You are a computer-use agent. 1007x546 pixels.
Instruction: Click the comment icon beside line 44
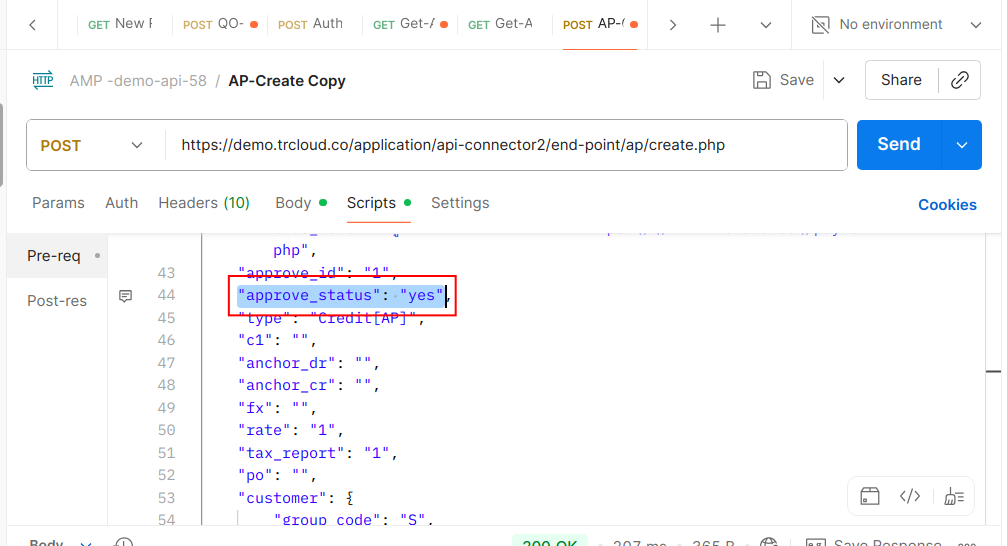pyautogui.click(x=126, y=296)
